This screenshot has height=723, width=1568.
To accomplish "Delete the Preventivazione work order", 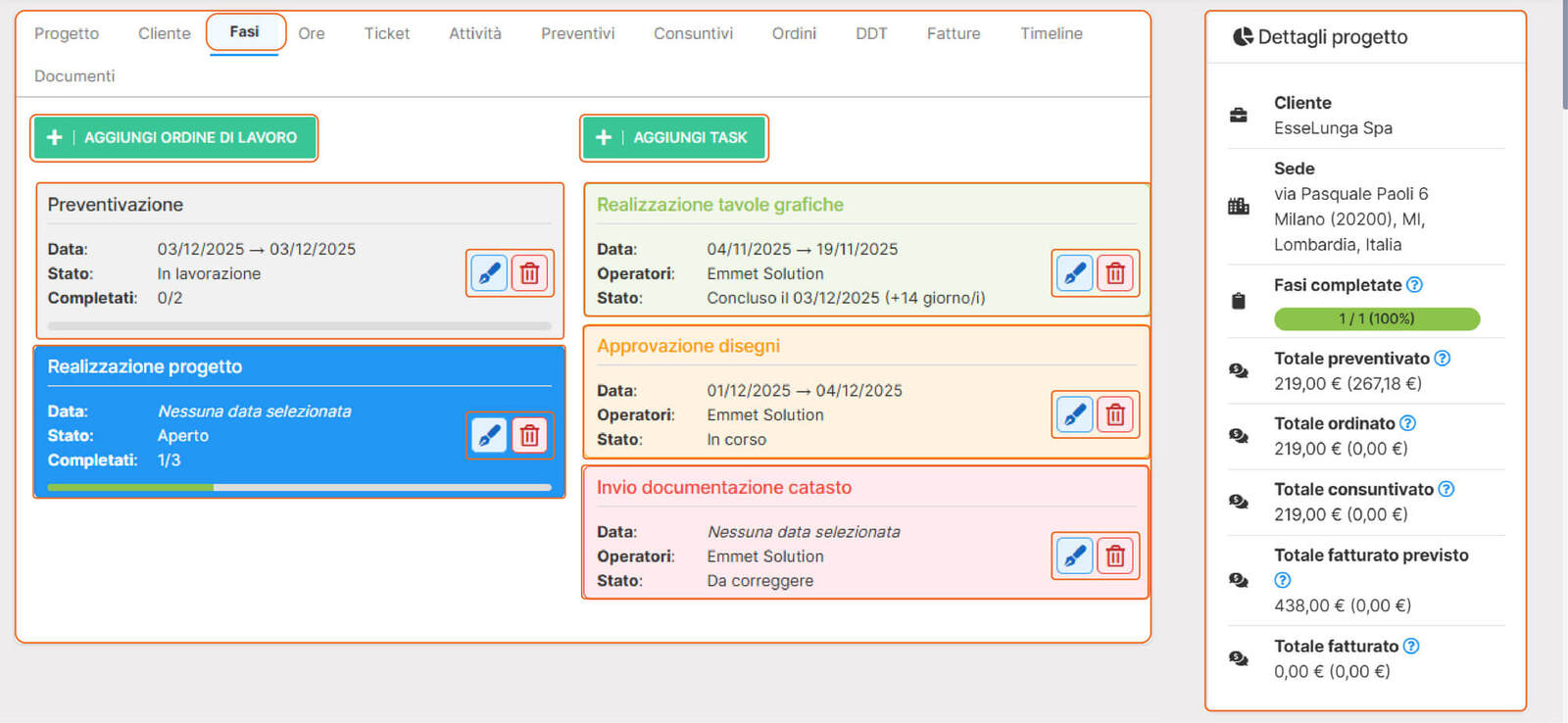I will pyautogui.click(x=530, y=273).
